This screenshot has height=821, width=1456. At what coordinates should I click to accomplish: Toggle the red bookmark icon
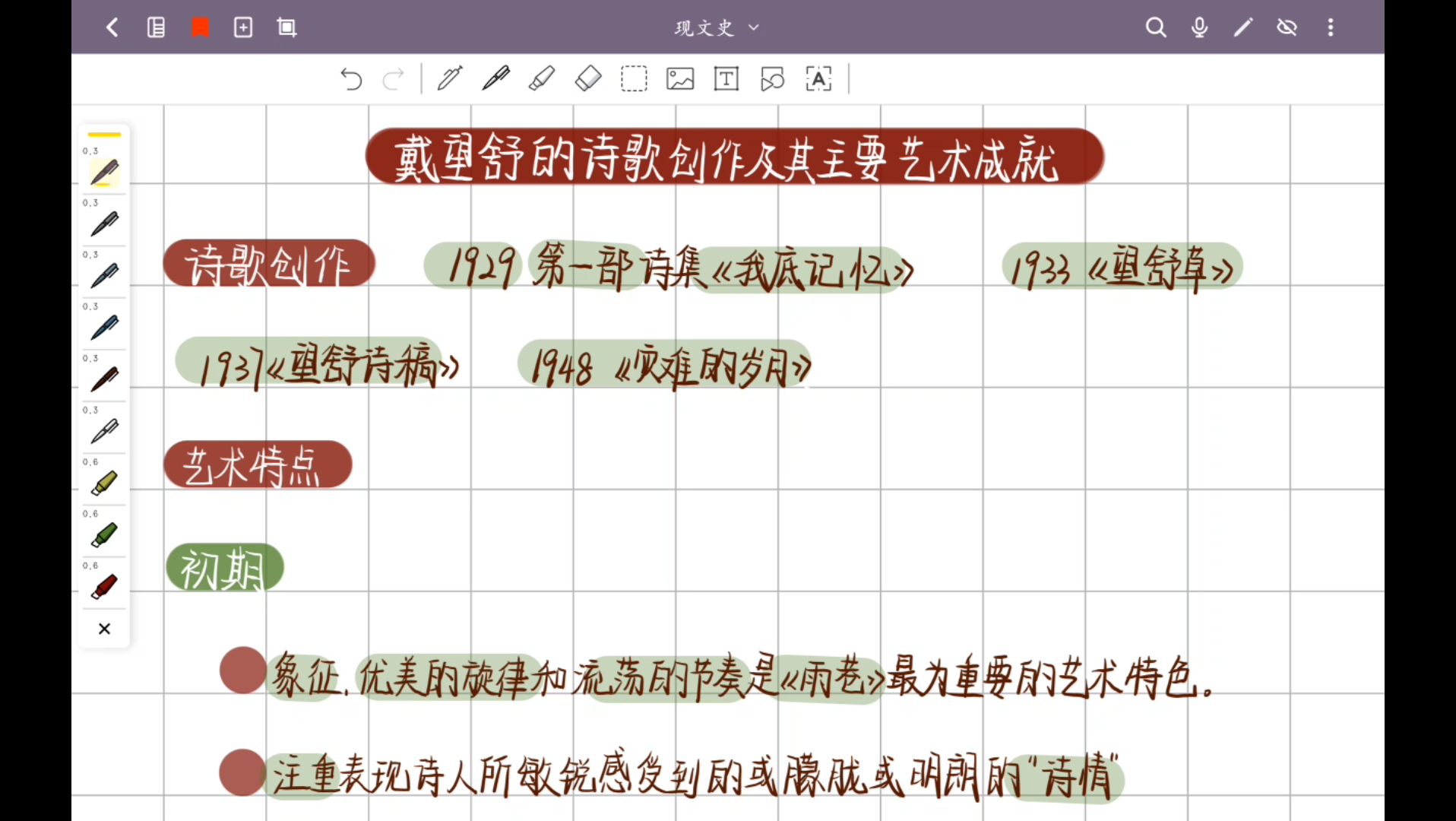[200, 28]
